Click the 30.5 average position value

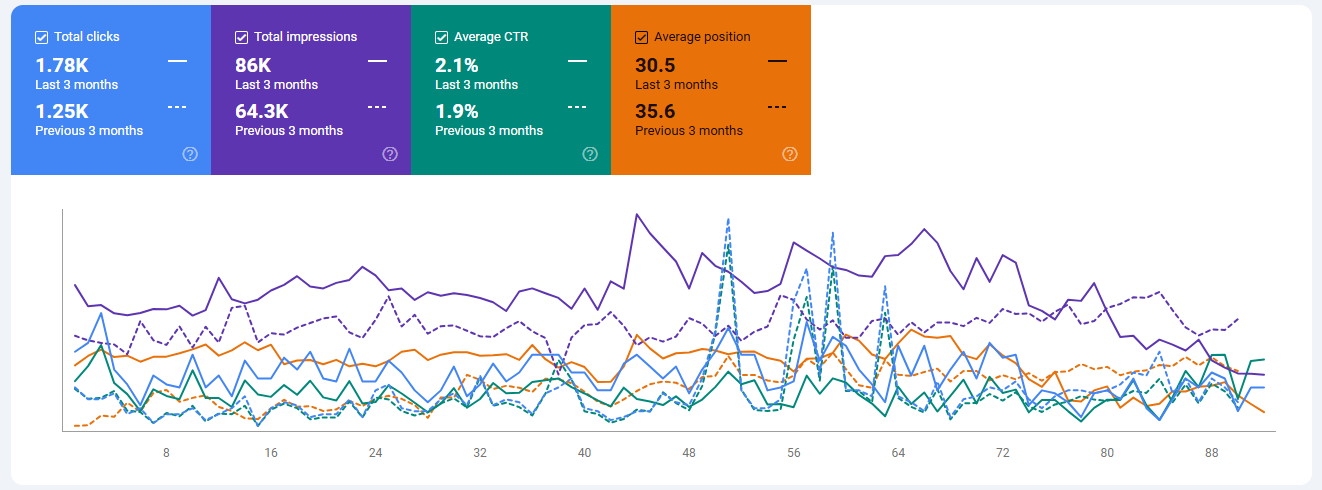coord(654,66)
